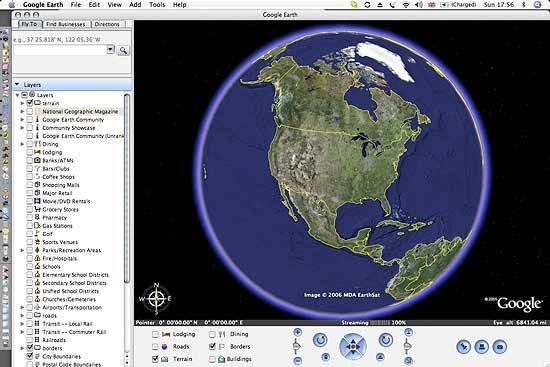The height and width of the screenshot is (367, 550).
Task: Expand the Parks/Recreation Areas node
Action: [x=22, y=250]
